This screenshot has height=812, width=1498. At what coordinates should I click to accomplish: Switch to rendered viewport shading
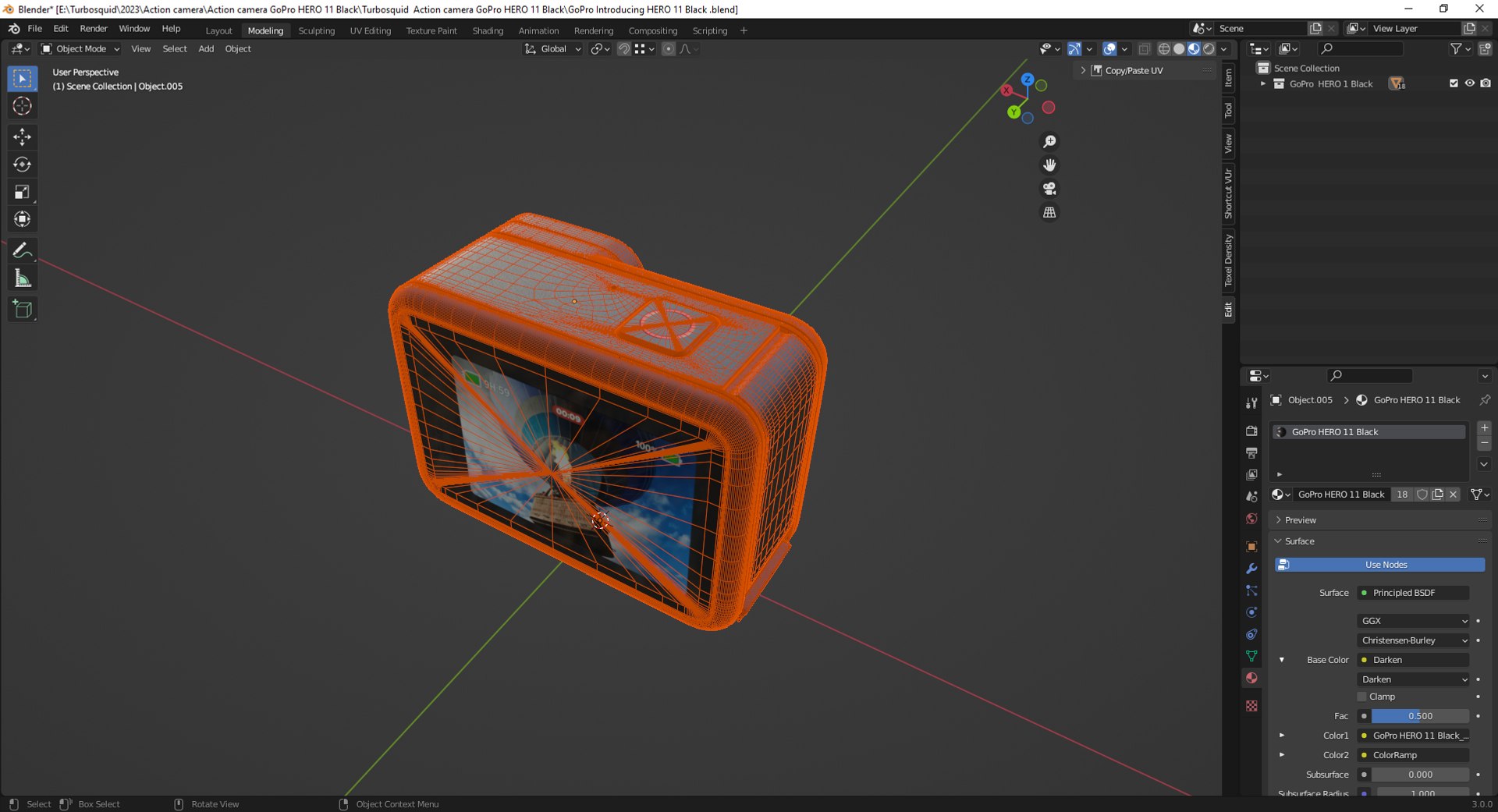[1209, 49]
